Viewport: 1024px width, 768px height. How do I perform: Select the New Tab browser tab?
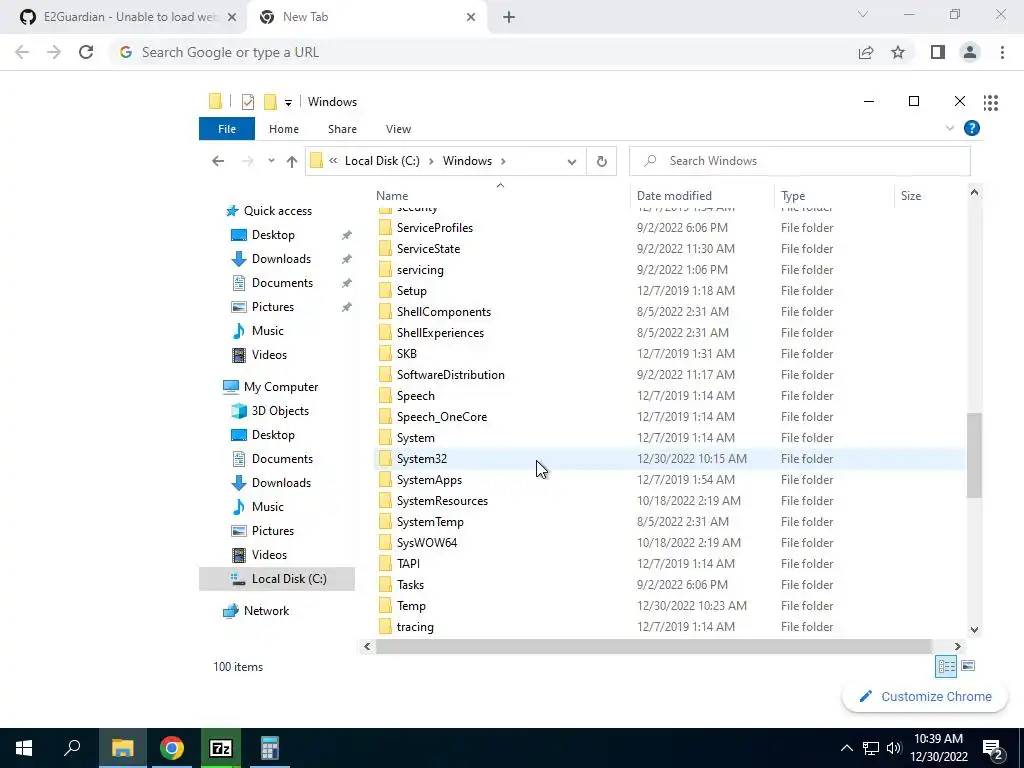(366, 17)
